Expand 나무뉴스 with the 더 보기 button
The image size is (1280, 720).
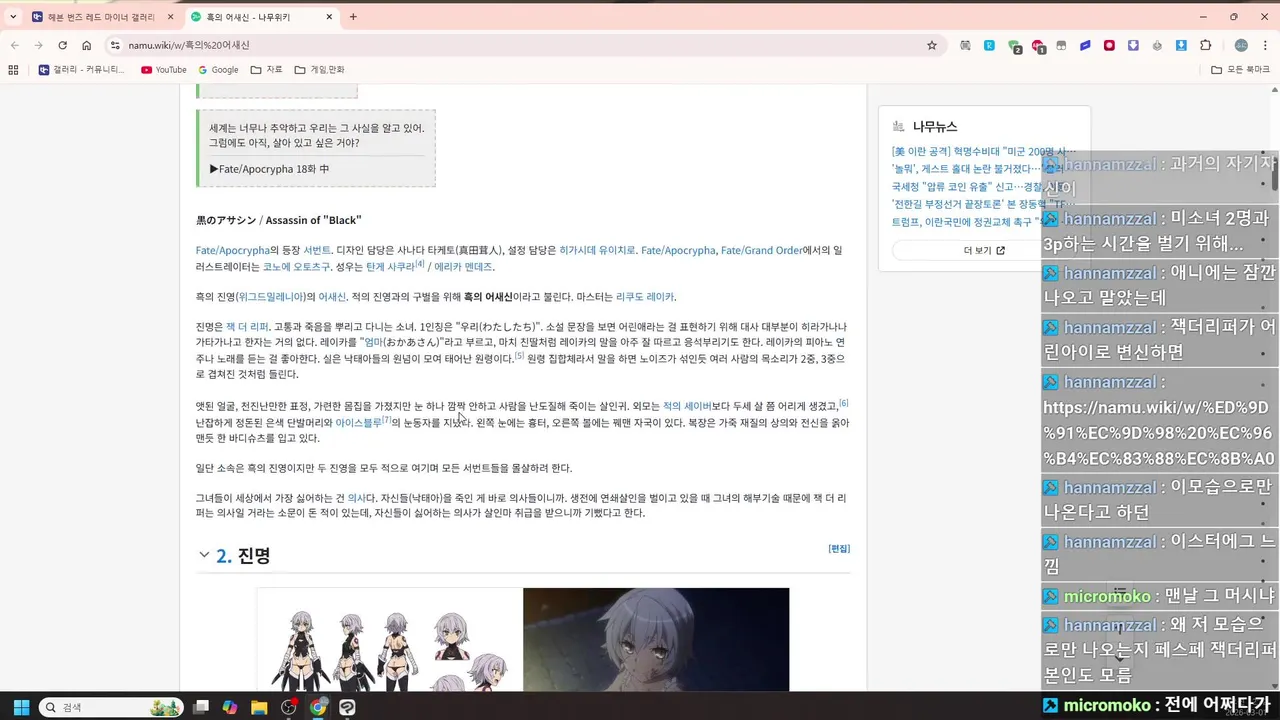point(984,250)
